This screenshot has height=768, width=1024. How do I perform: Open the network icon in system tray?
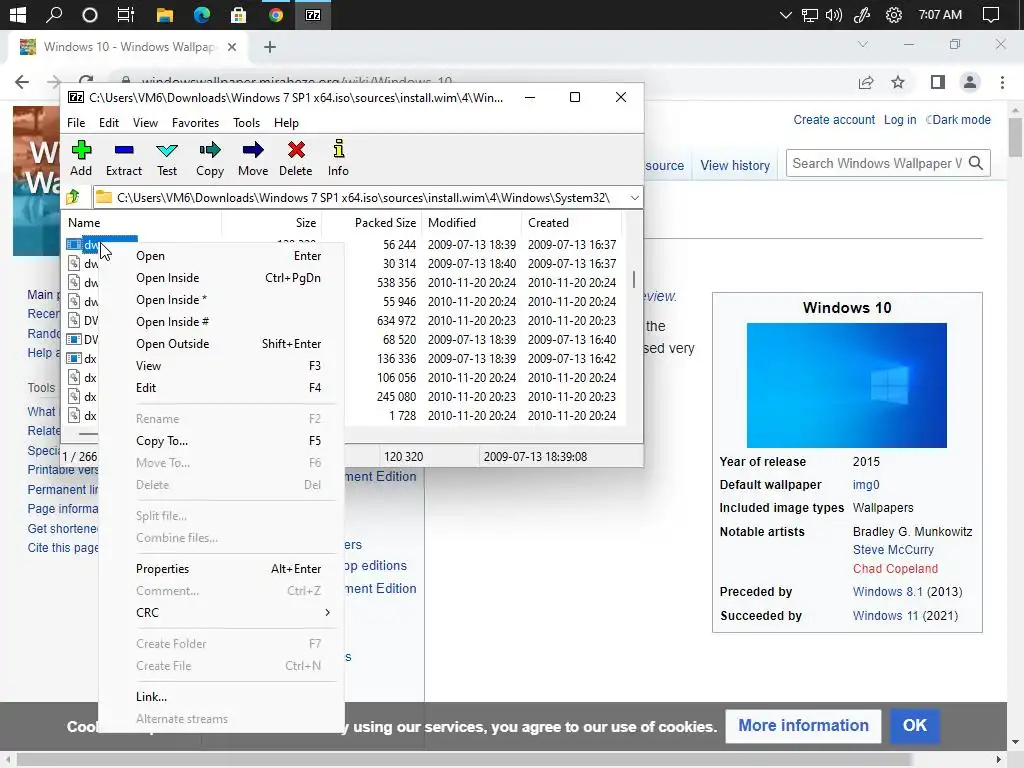tap(810, 15)
